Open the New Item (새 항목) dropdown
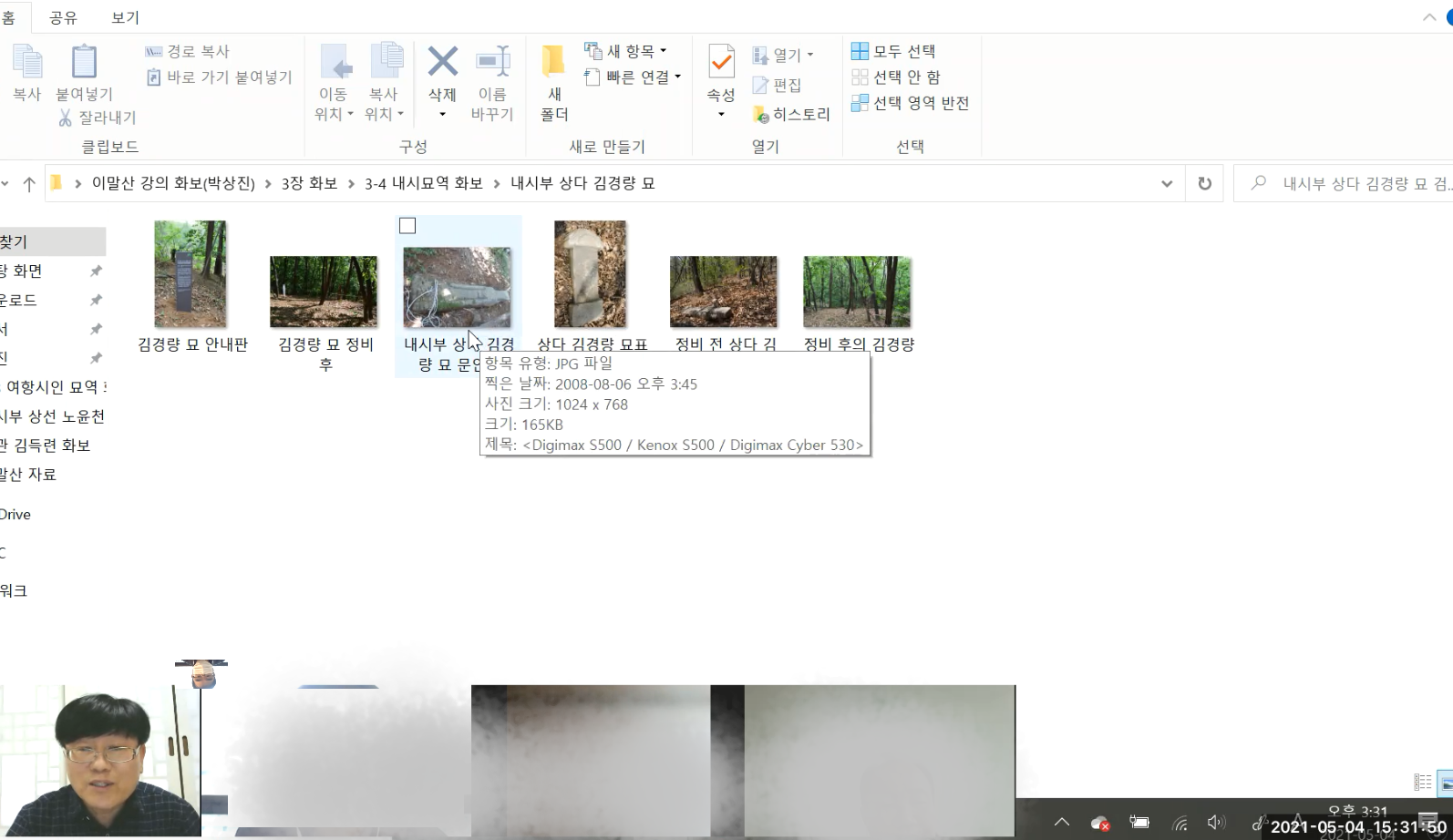This screenshot has width=1453, height=840. tap(626, 51)
